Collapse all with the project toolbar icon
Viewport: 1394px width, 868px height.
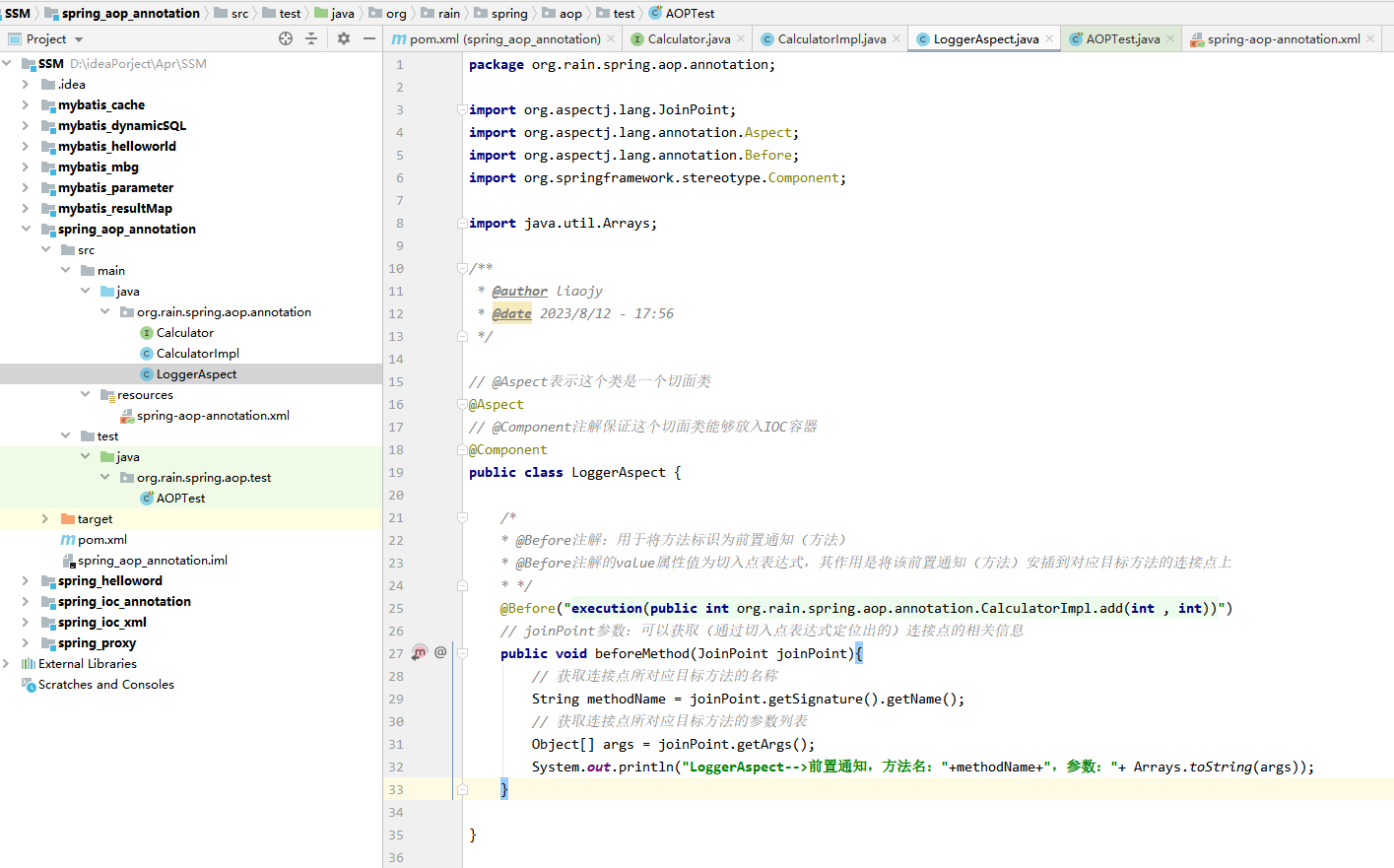tap(311, 38)
